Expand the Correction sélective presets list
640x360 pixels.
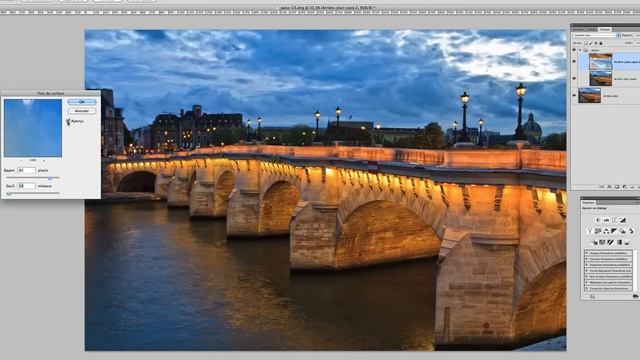(587, 288)
